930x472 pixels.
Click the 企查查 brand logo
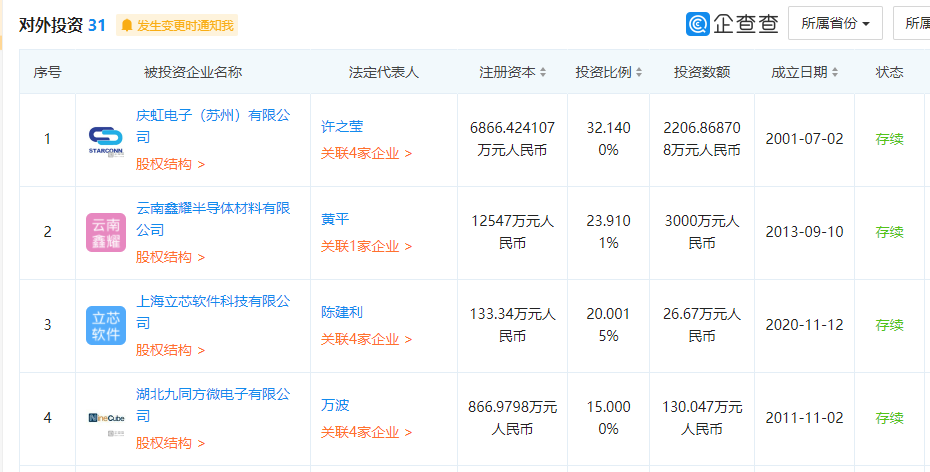[x=732, y=24]
